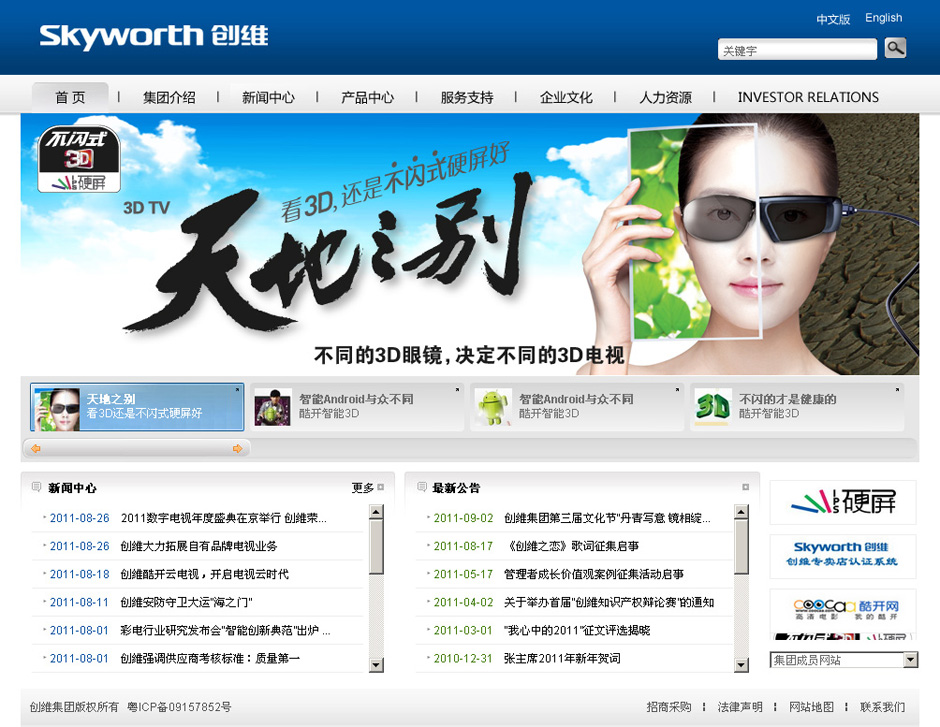Select the 天地之别 slide thumbnail
The width and height of the screenshot is (940, 727).
137,407
